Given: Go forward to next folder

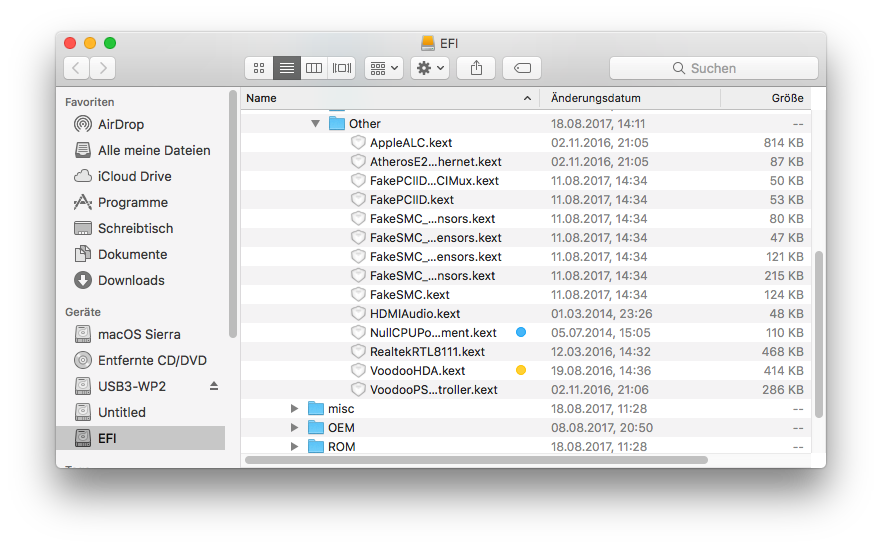Looking at the screenshot, I should coord(103,68).
